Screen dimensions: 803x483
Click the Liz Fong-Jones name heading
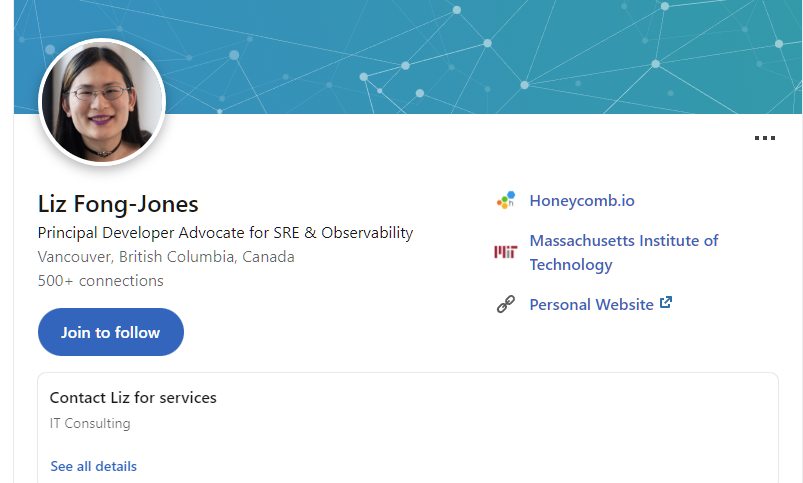pos(118,204)
